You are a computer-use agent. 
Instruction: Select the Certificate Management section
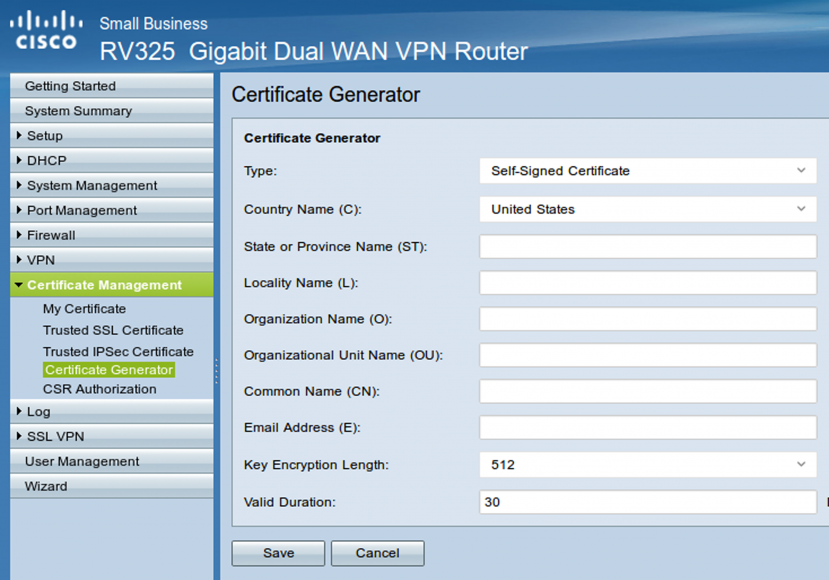pyautogui.click(x=112, y=284)
